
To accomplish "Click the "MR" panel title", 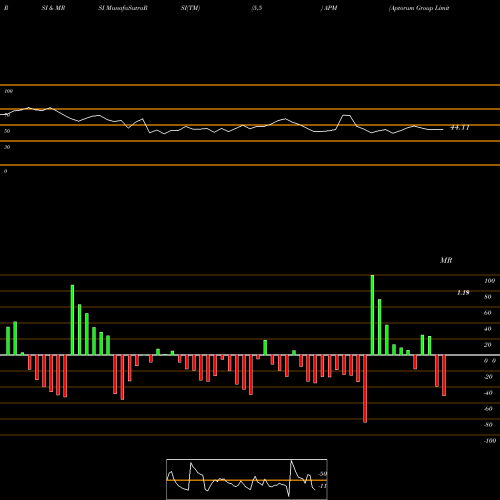I will point(446,260).
